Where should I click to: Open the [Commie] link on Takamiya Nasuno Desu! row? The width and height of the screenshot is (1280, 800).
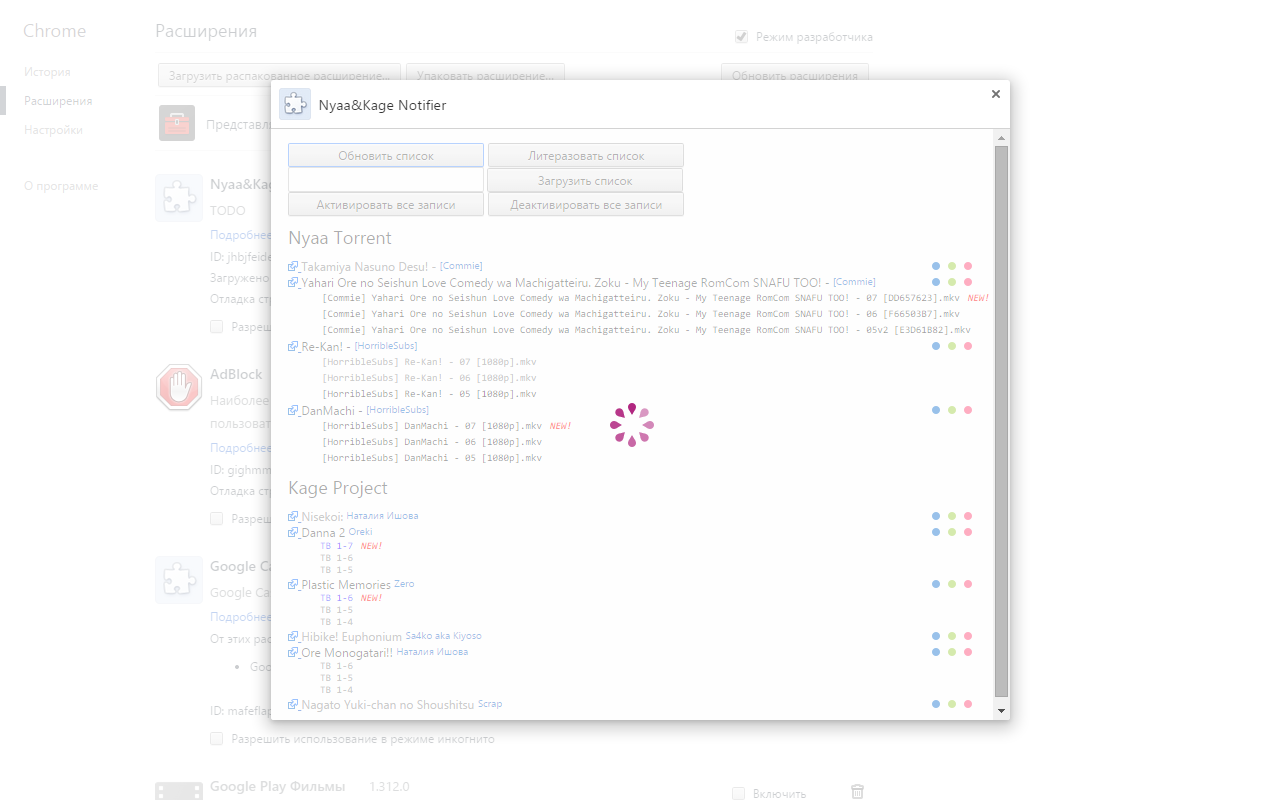click(461, 266)
